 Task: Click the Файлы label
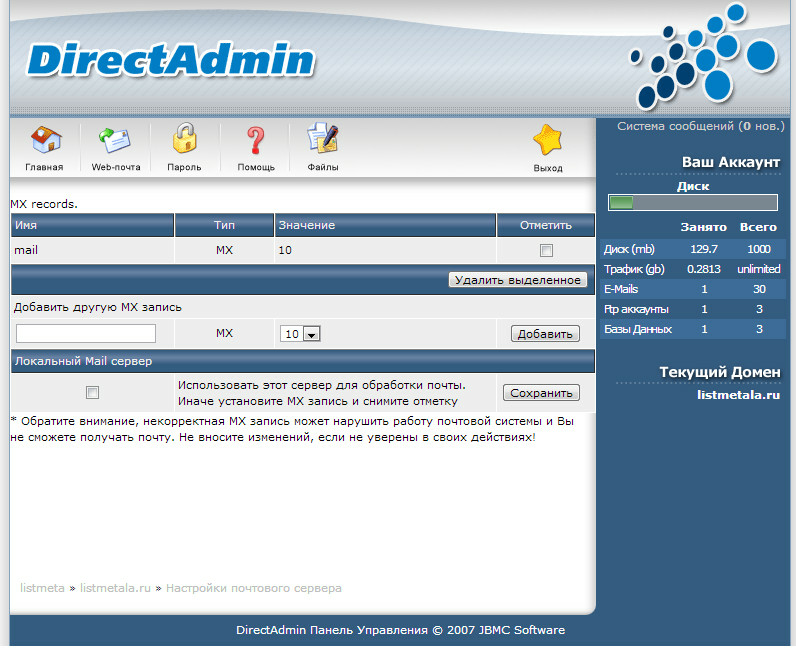[x=323, y=167]
